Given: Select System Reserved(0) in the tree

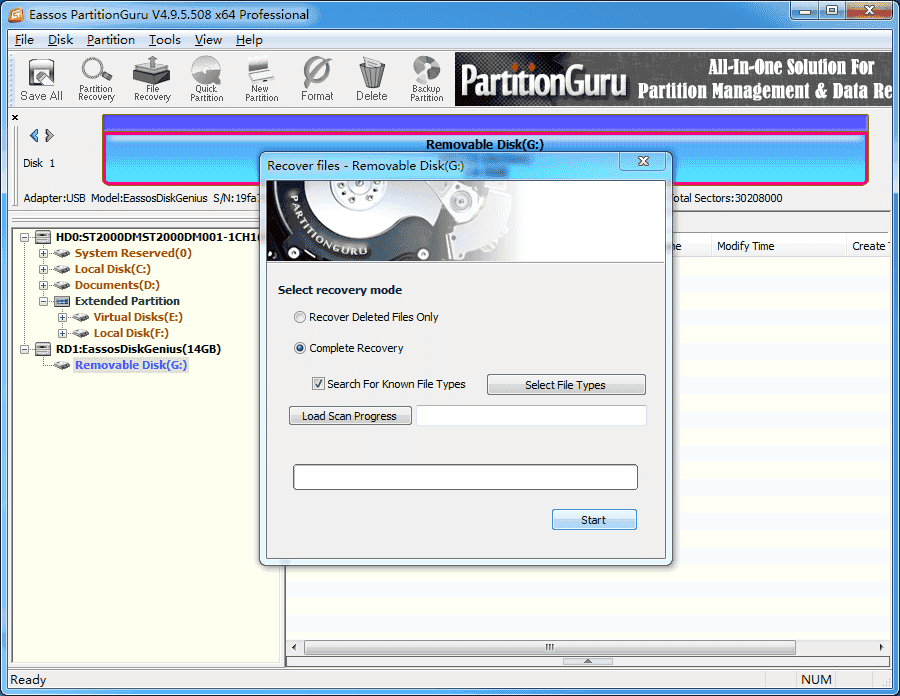Looking at the screenshot, I should click(133, 253).
